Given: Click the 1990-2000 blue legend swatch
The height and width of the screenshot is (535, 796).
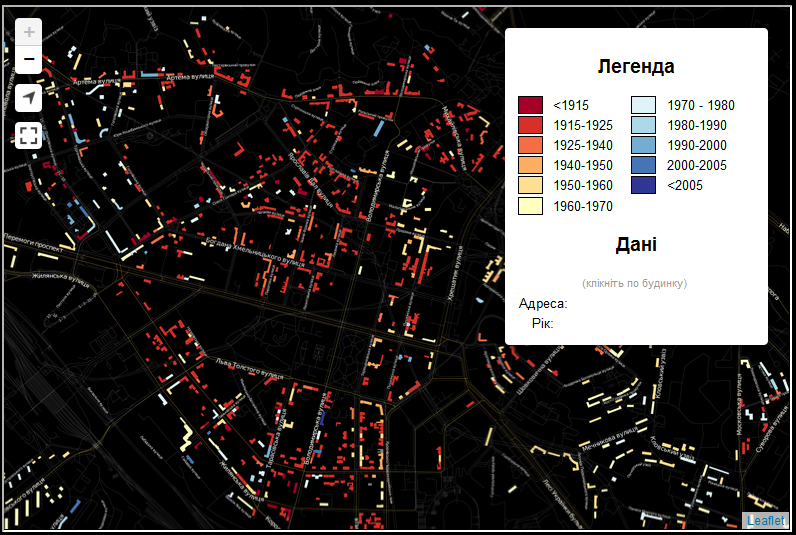Looking at the screenshot, I should click(644, 145).
